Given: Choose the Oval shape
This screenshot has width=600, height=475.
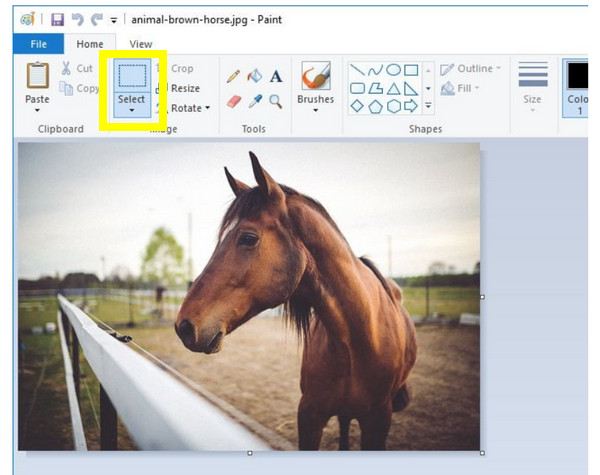Looking at the screenshot, I should pyautogui.click(x=393, y=70).
